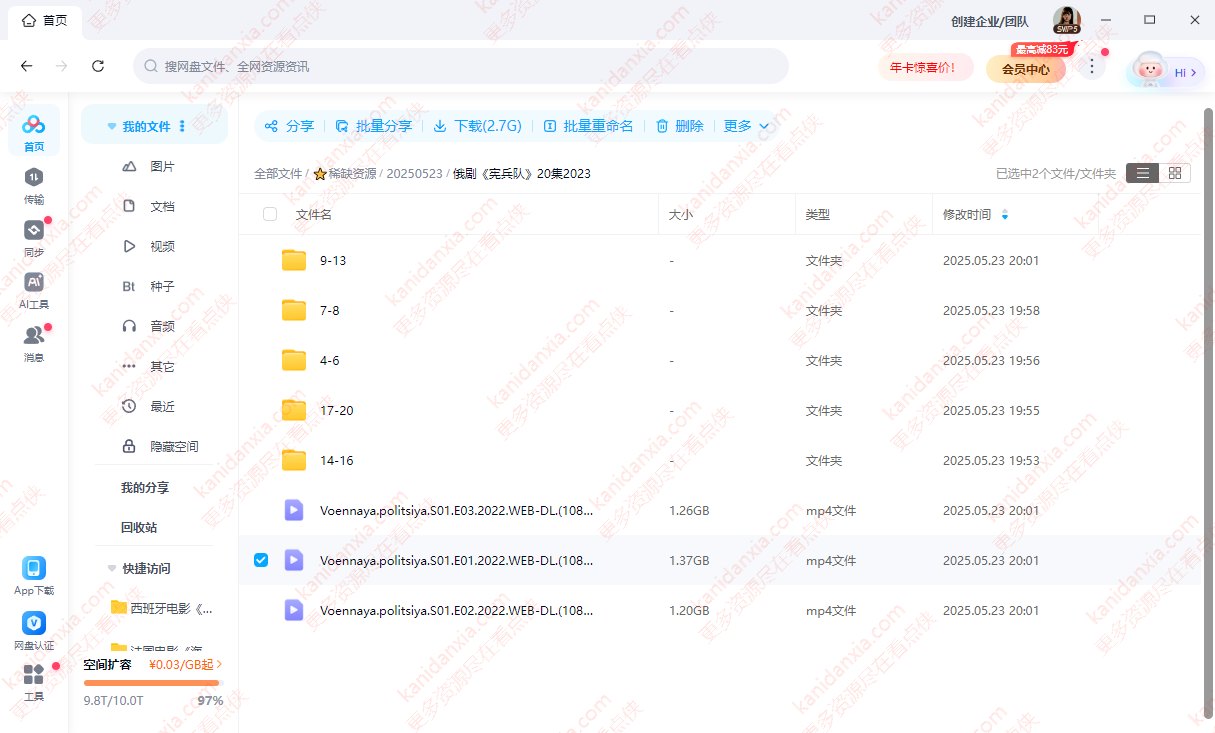Open the user avatar in title bar

[1067, 20]
